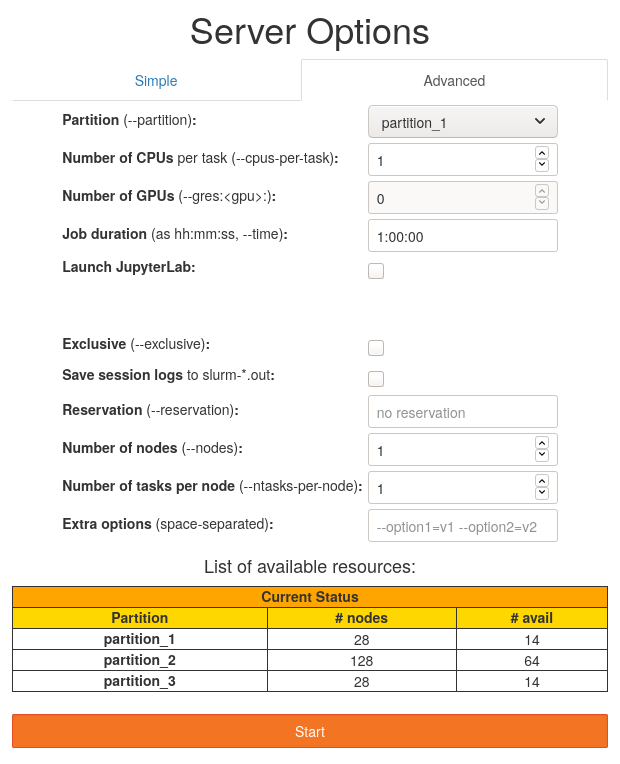The width and height of the screenshot is (620, 764).
Task: Toggle the Save session logs checkbox
Action: tap(376, 379)
